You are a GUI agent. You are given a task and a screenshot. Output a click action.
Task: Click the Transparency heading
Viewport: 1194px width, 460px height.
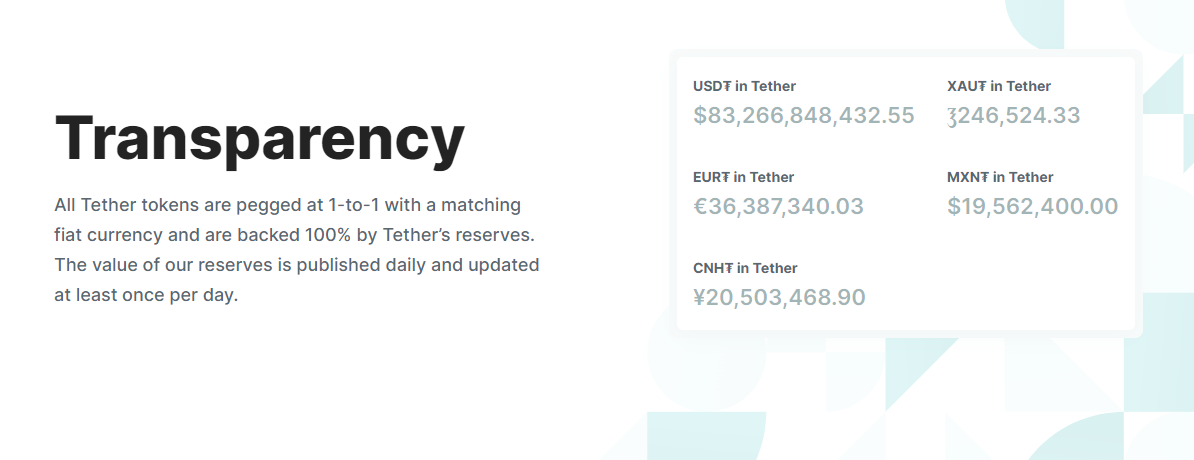[x=259, y=138]
